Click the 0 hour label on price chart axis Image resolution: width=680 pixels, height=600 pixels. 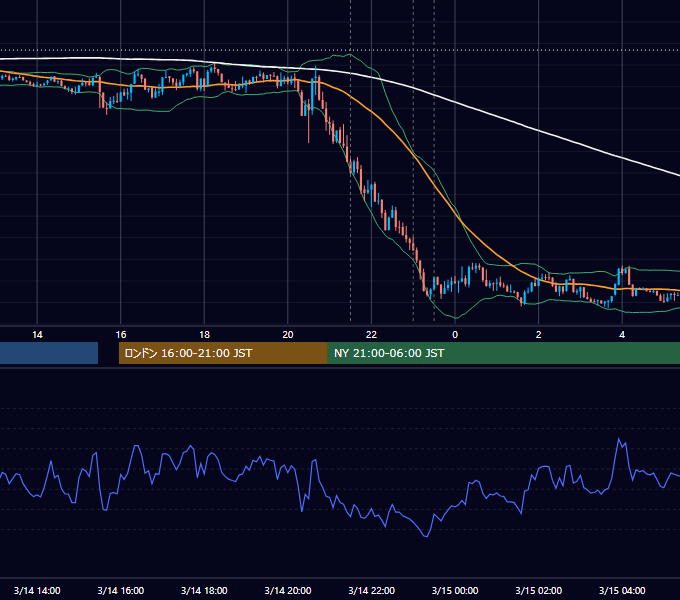pos(455,335)
